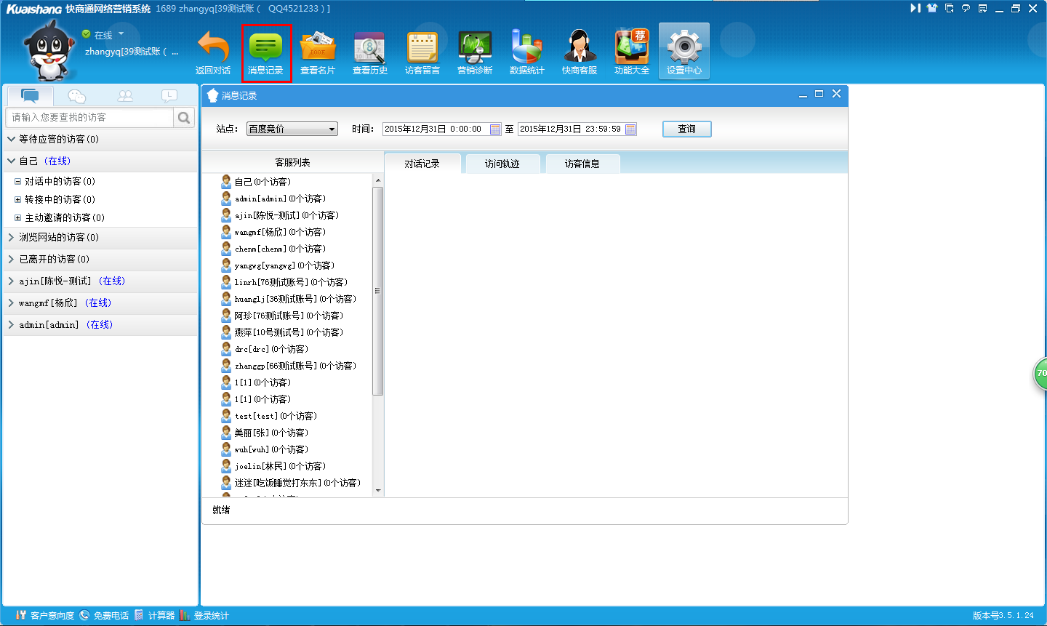Open the online status dropdown arrow
The height and width of the screenshot is (626, 1047).
[121, 34]
